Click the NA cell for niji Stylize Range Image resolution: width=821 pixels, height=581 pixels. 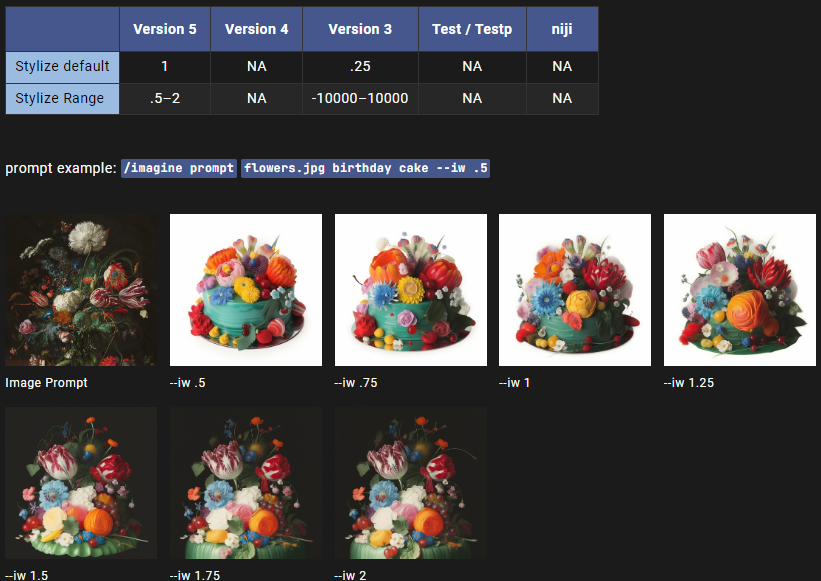562,98
